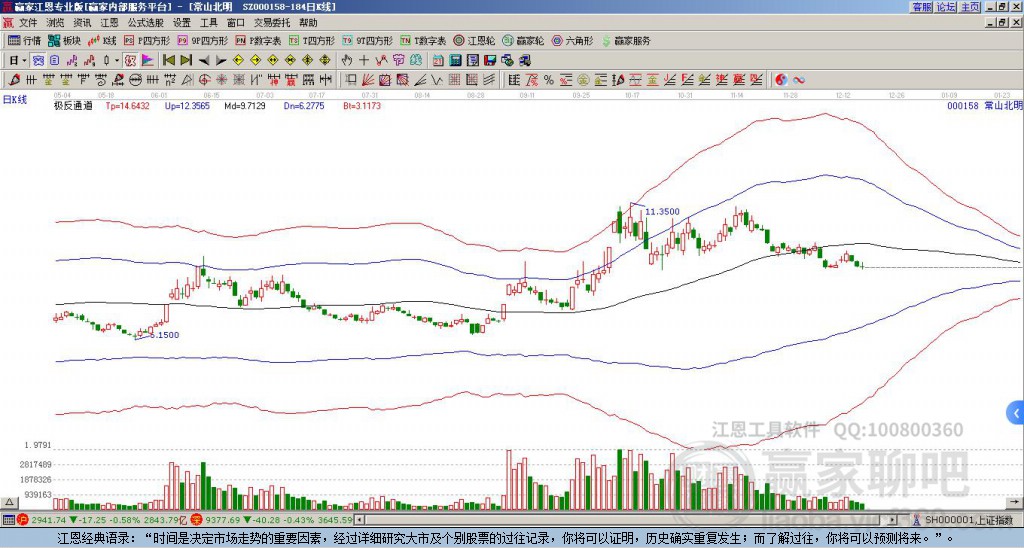Click the Md=9.7129 indicator value
Image resolution: width=1024 pixels, height=548 pixels.
pos(245,106)
